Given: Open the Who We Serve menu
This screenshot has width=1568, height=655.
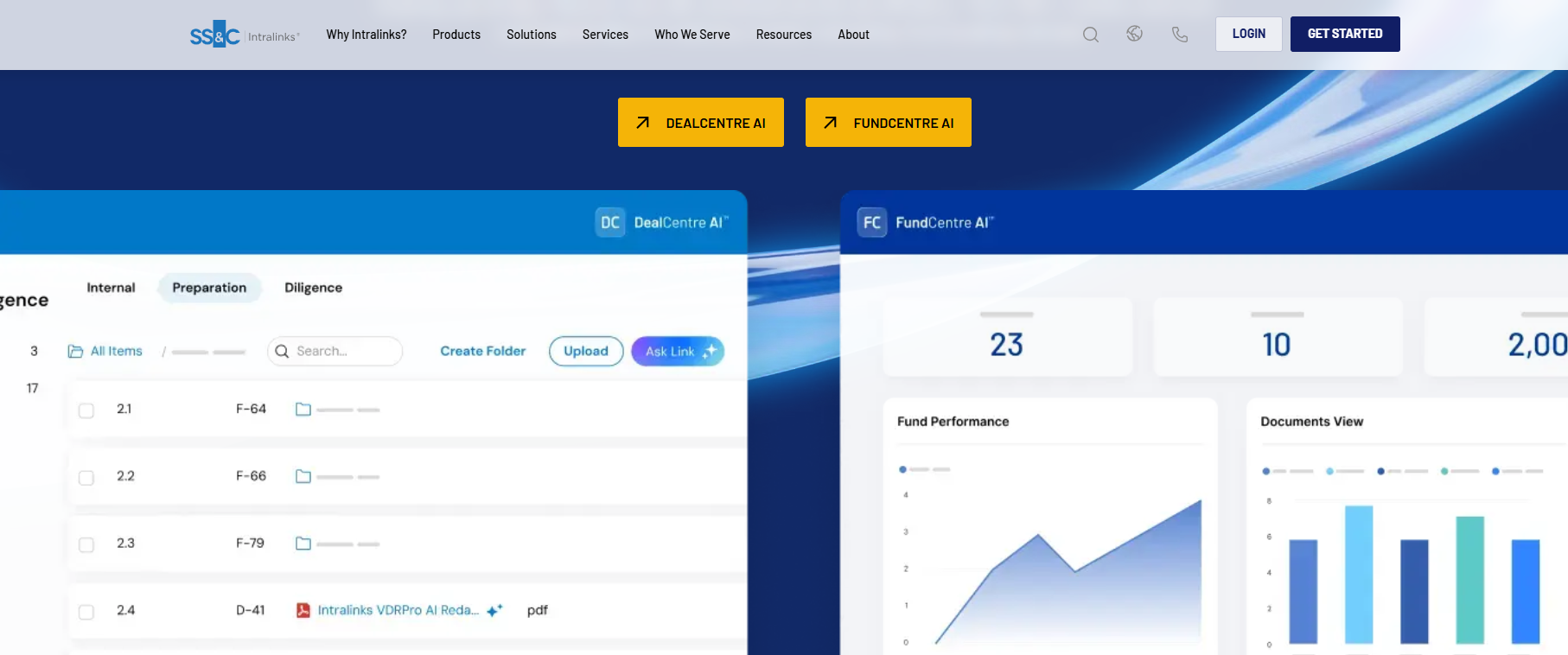Looking at the screenshot, I should [x=692, y=35].
